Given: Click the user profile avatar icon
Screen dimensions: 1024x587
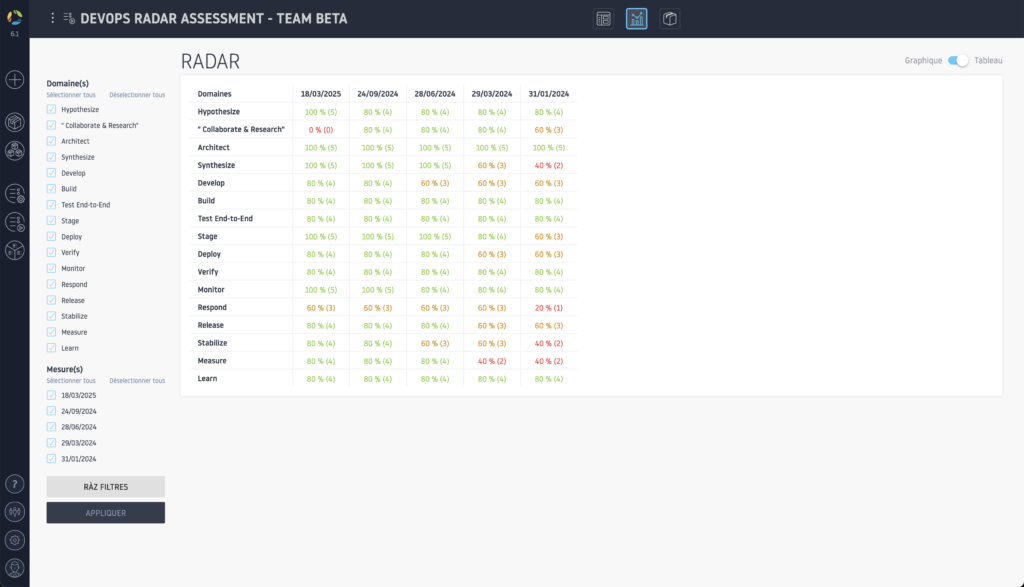Looking at the screenshot, I should click(x=14, y=568).
